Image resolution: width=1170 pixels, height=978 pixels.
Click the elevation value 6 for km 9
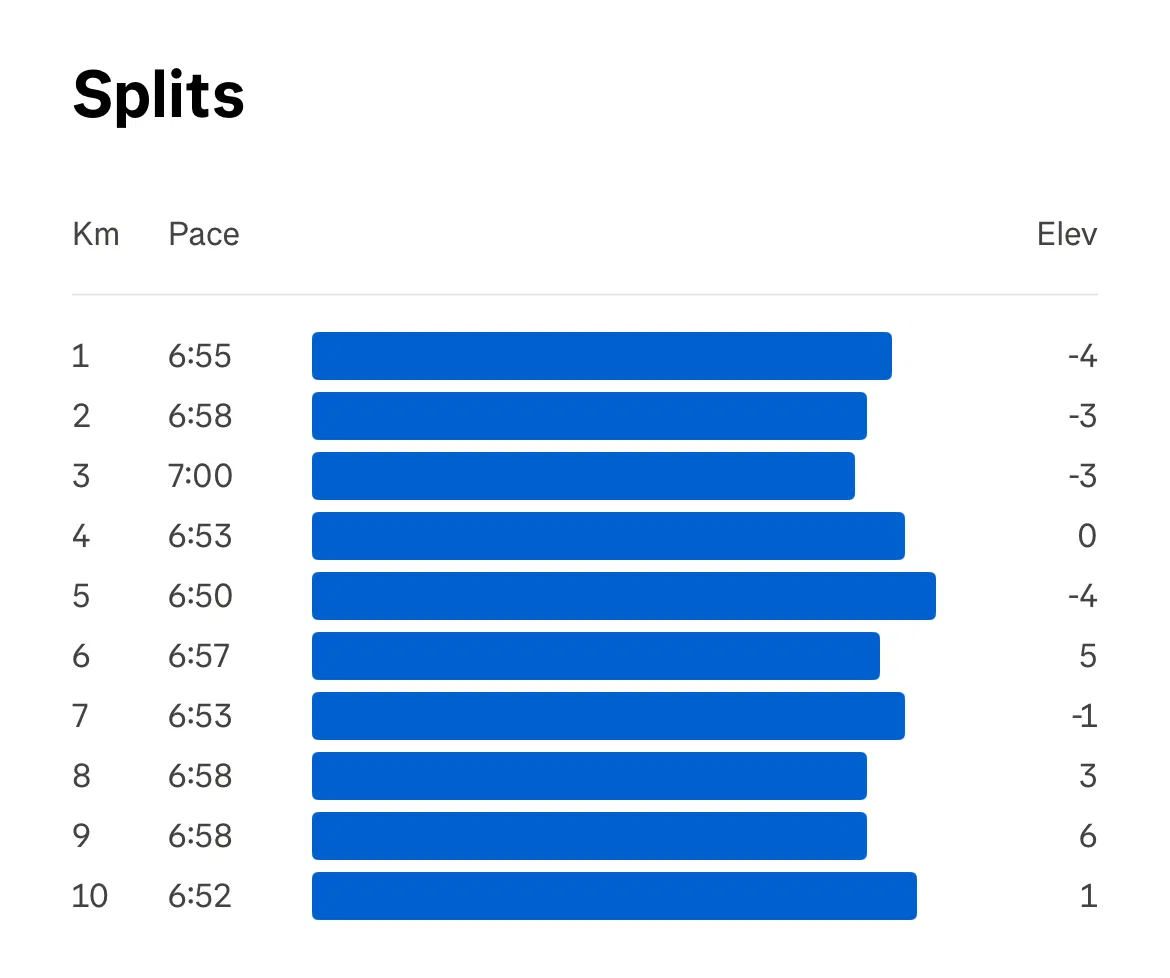[x=1088, y=836]
